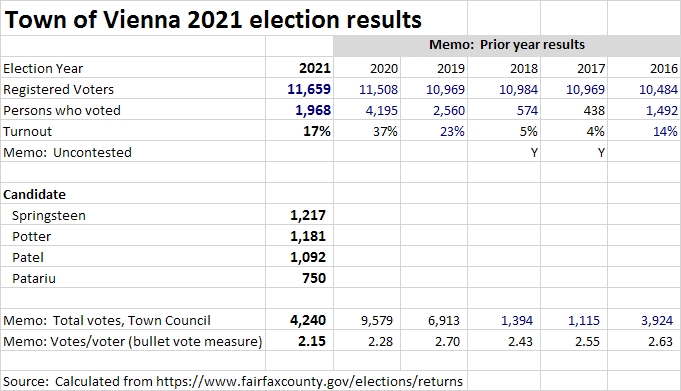Open the fairfaxcounty.gov elections returns source link

[x=309, y=381]
